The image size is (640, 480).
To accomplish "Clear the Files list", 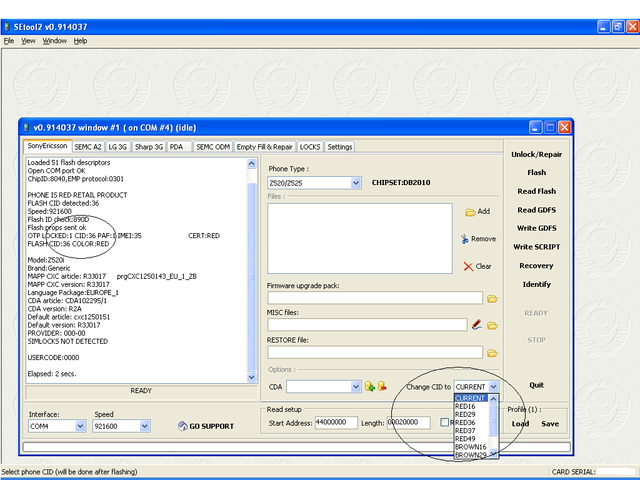I will coord(478,266).
